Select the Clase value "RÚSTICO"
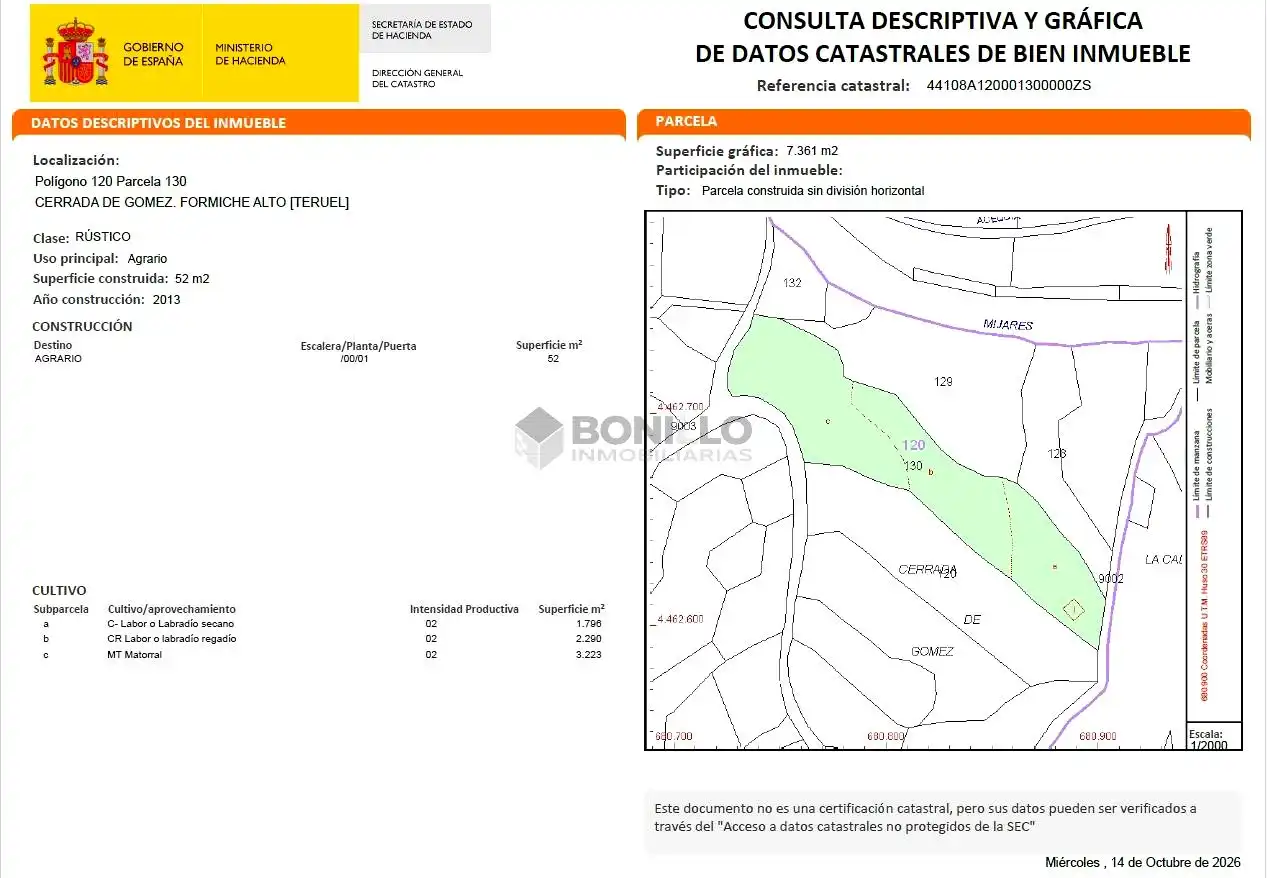 point(103,237)
